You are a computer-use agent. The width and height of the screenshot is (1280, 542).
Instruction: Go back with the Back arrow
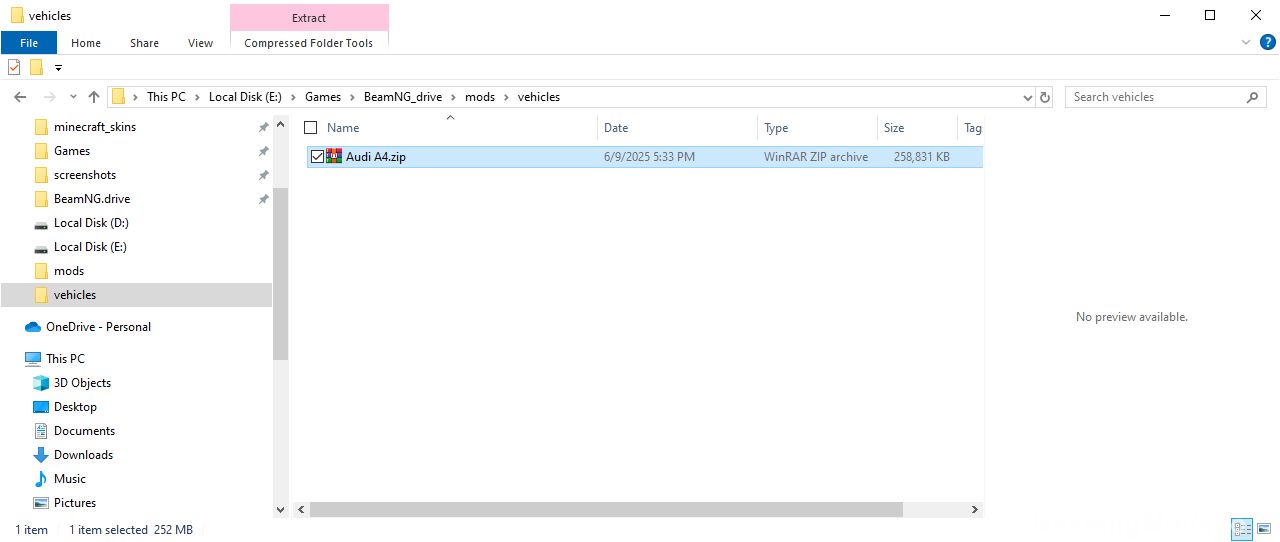(20, 97)
